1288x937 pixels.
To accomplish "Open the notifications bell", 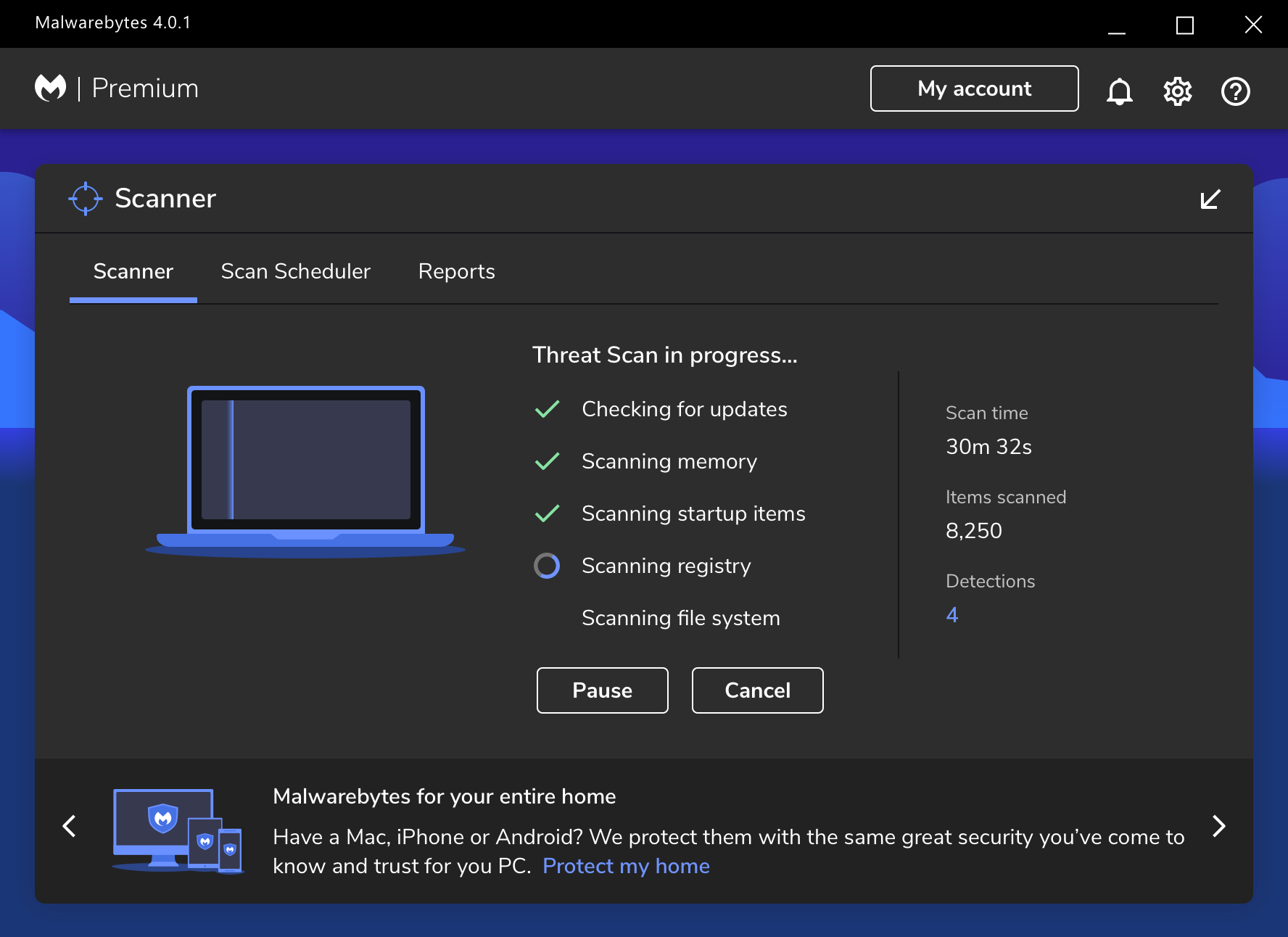I will (1119, 91).
